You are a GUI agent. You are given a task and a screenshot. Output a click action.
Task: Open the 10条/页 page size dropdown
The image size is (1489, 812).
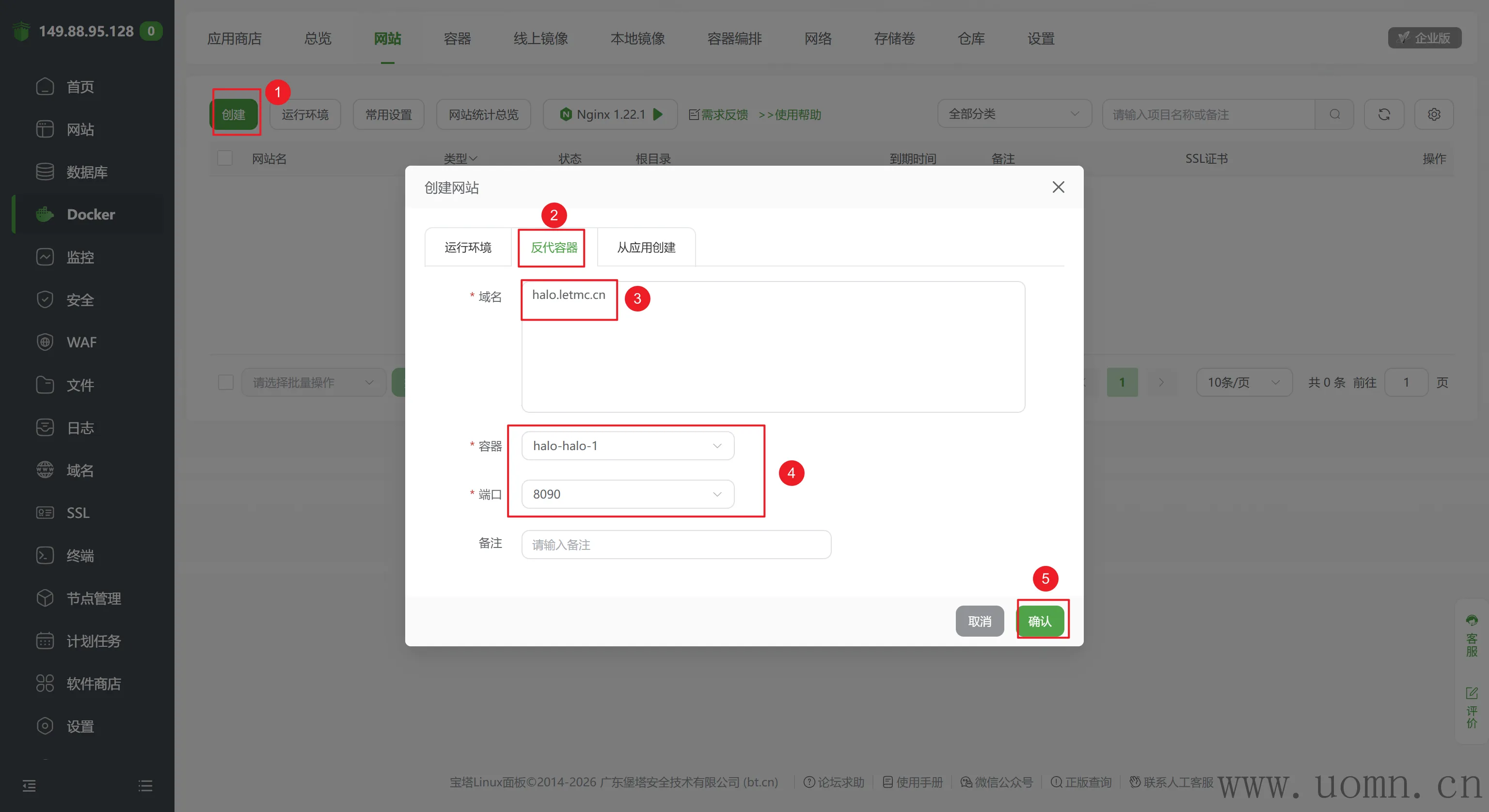pyautogui.click(x=1243, y=383)
